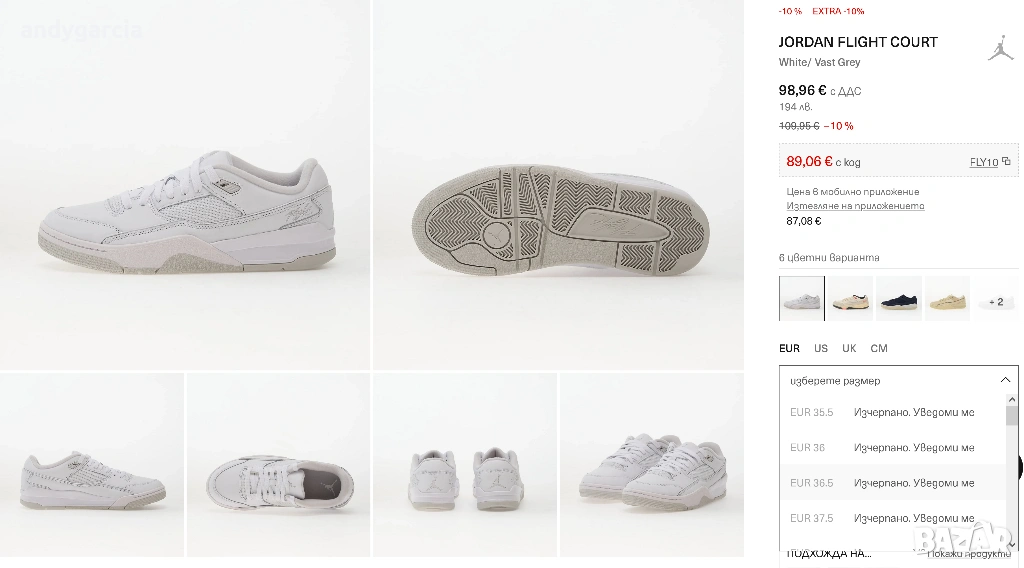Choose the beige and red colour variant

(x=850, y=298)
